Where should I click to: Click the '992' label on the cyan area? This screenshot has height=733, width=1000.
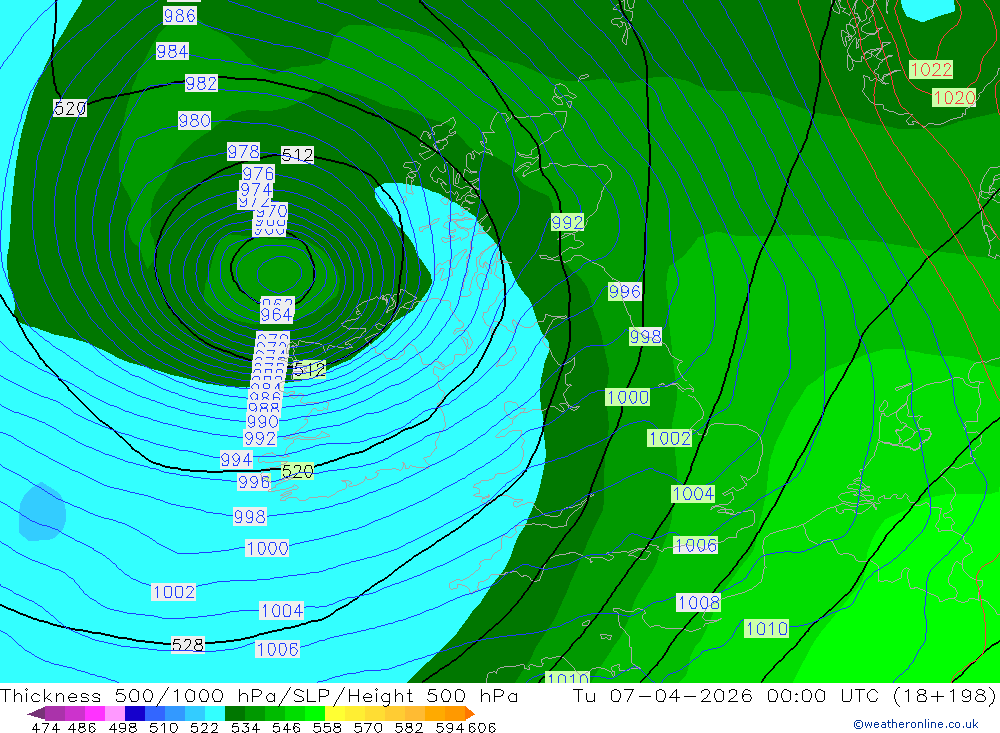click(260, 439)
